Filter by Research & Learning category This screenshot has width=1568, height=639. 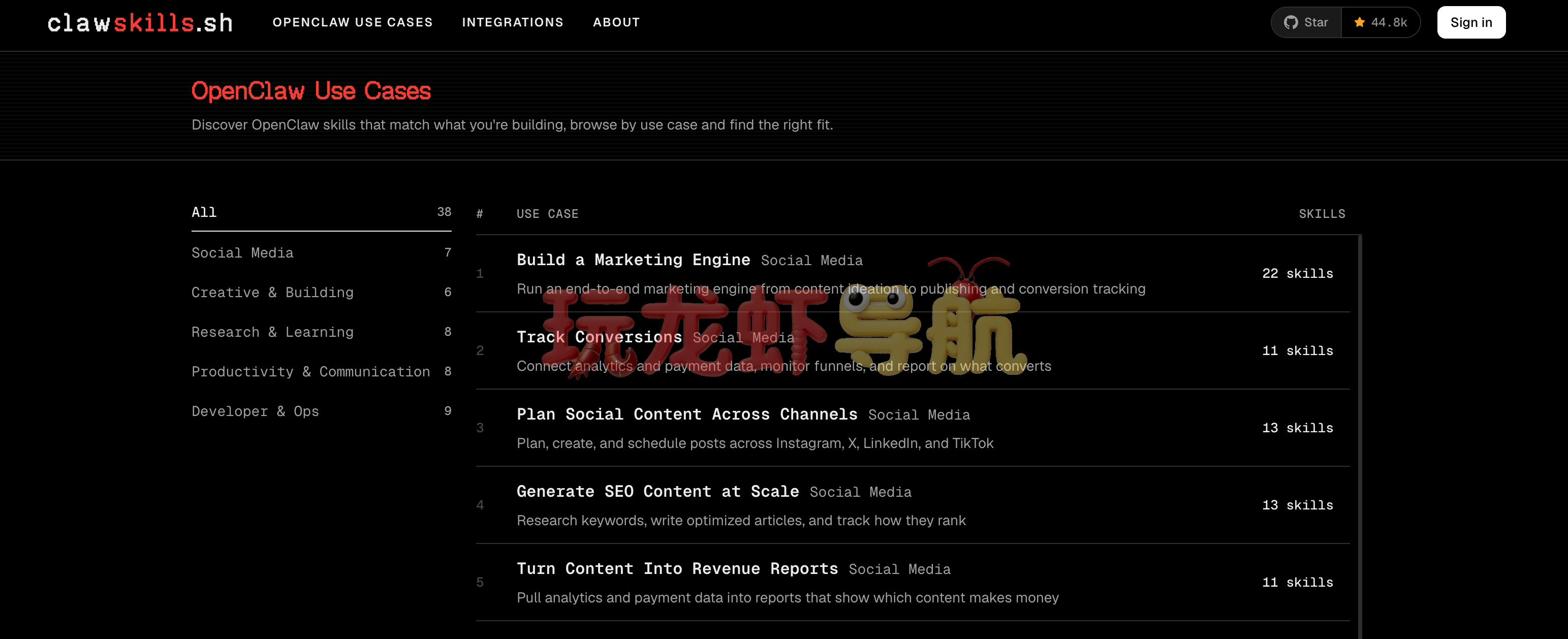pos(322,332)
